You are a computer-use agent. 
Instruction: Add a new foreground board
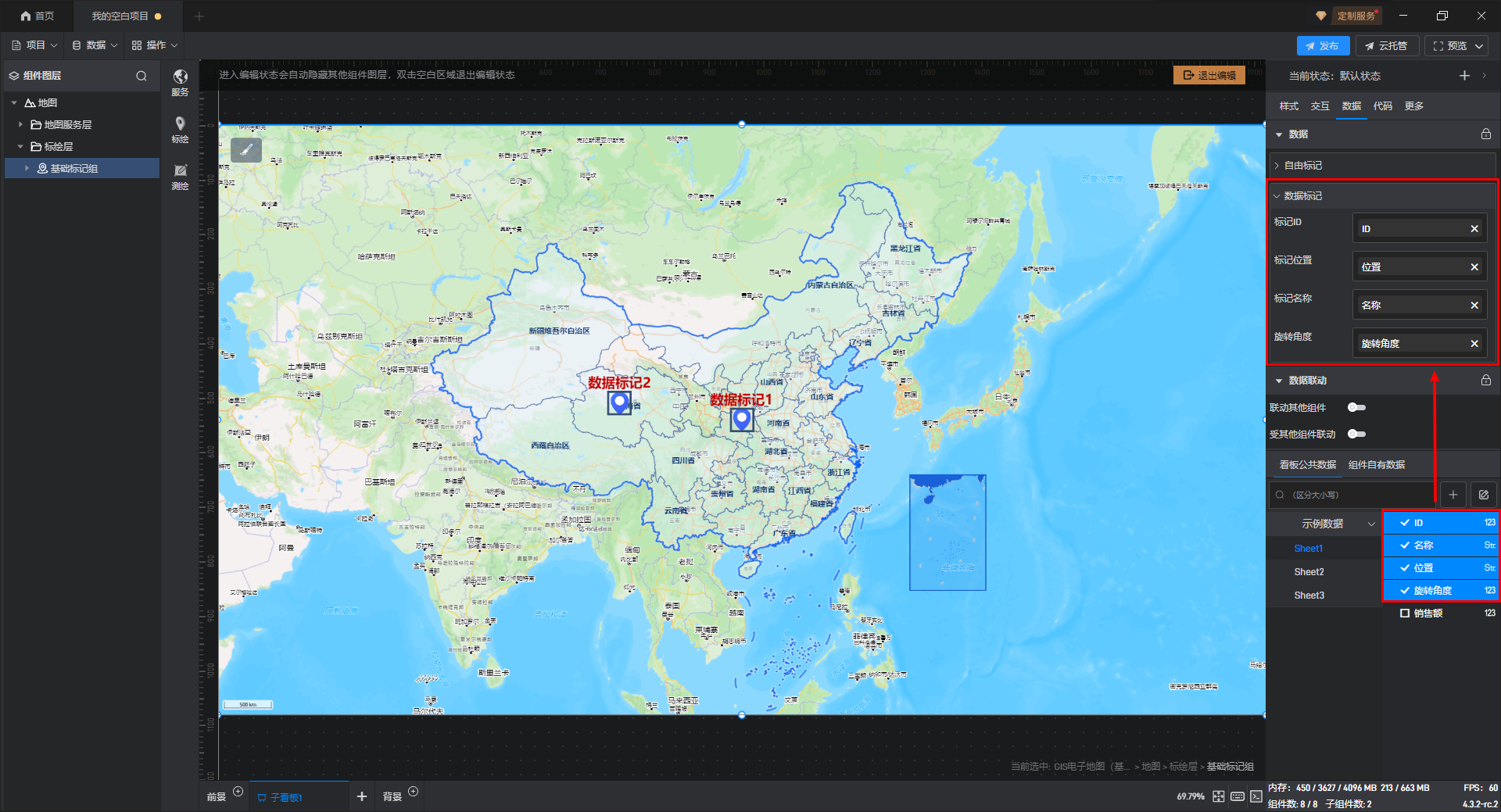(238, 792)
